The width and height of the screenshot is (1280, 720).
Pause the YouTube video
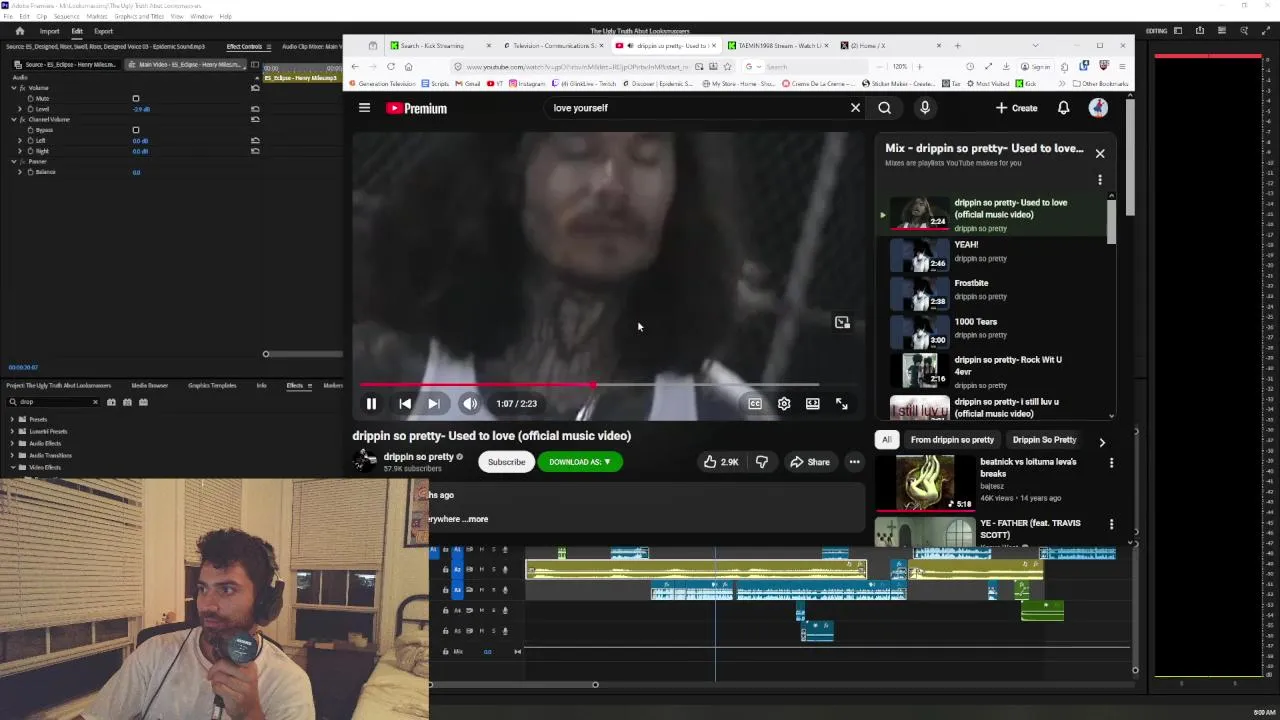[x=371, y=404]
